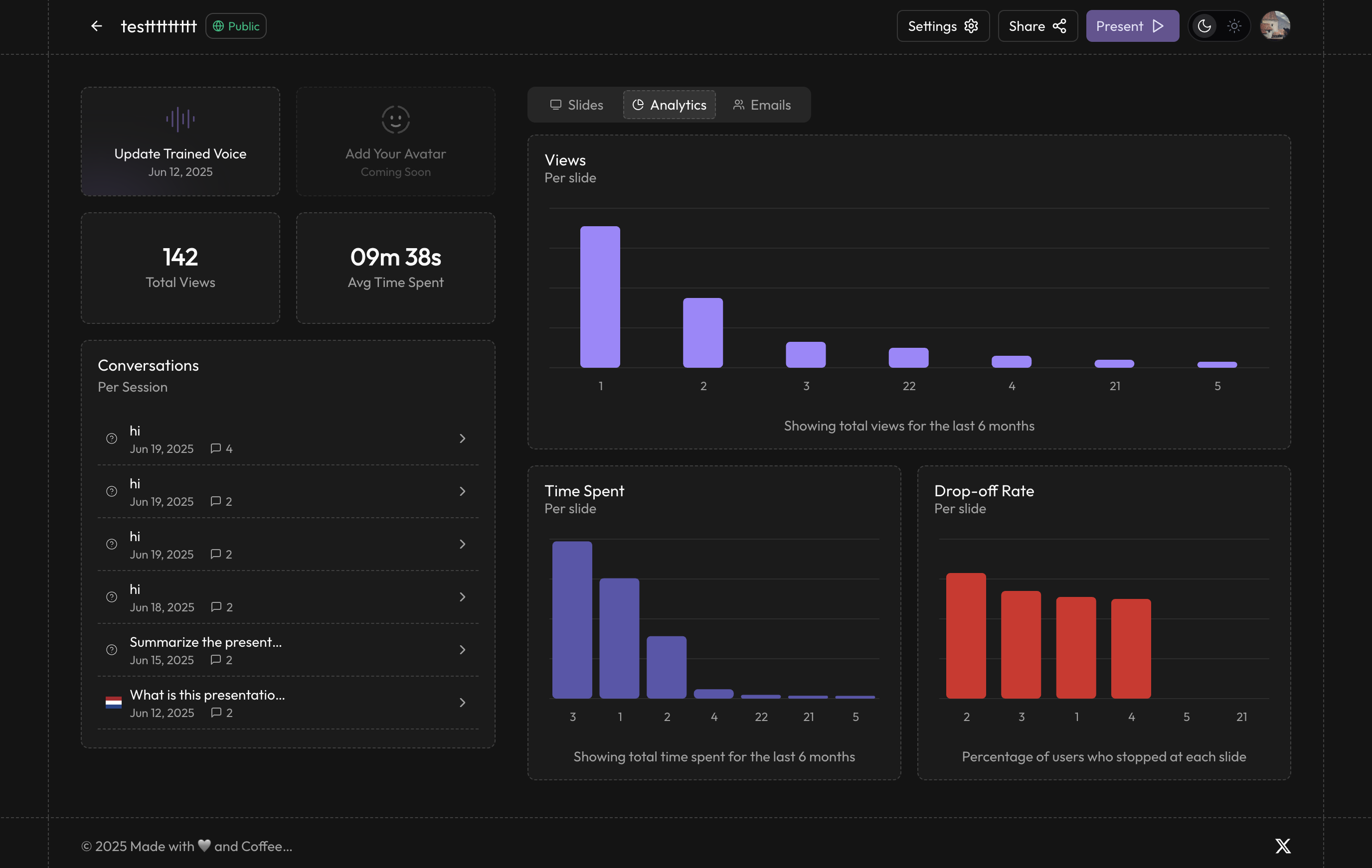Click the tallest bar for slide 1 views

[600, 296]
